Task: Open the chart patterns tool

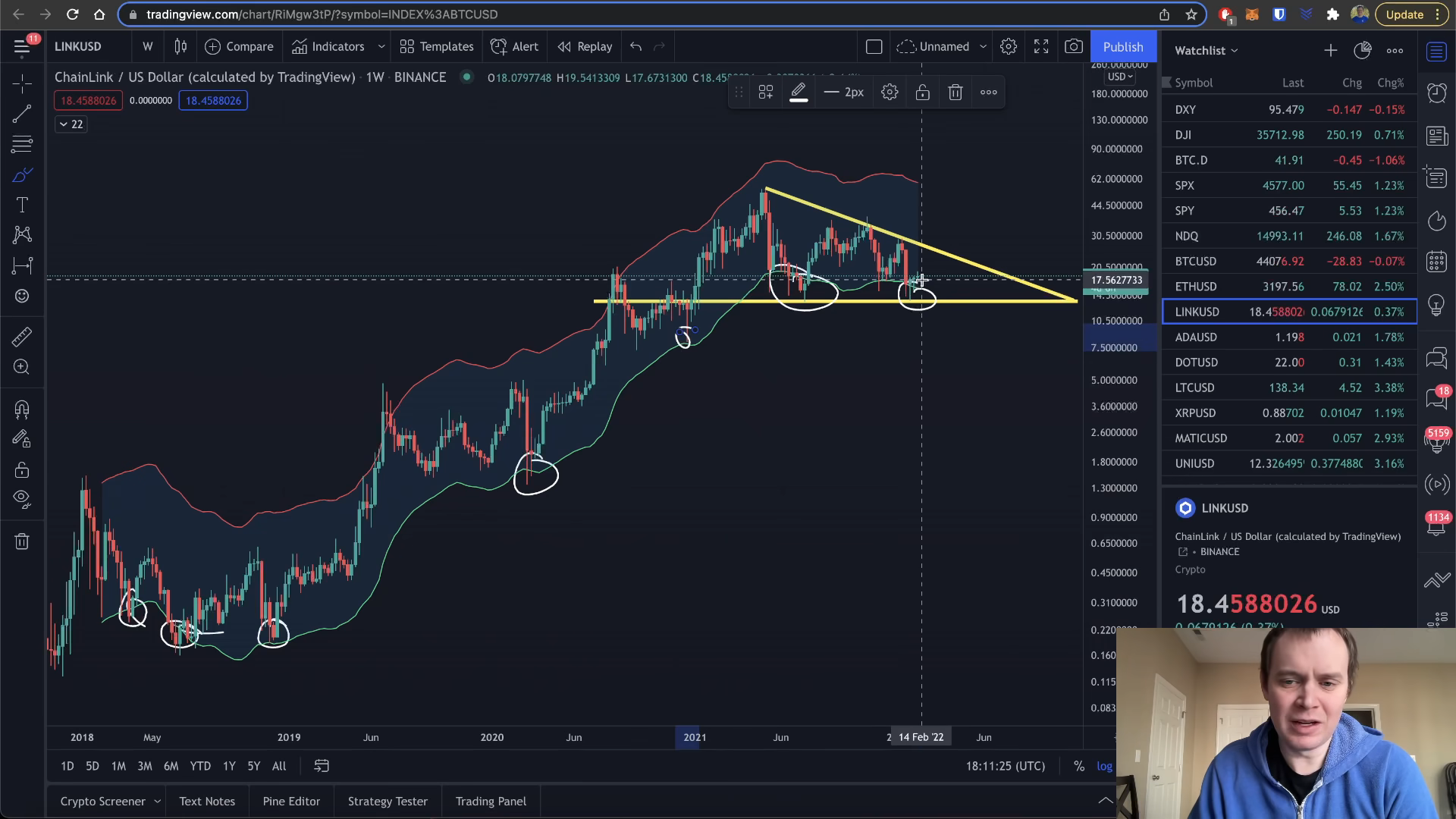Action: point(22,235)
